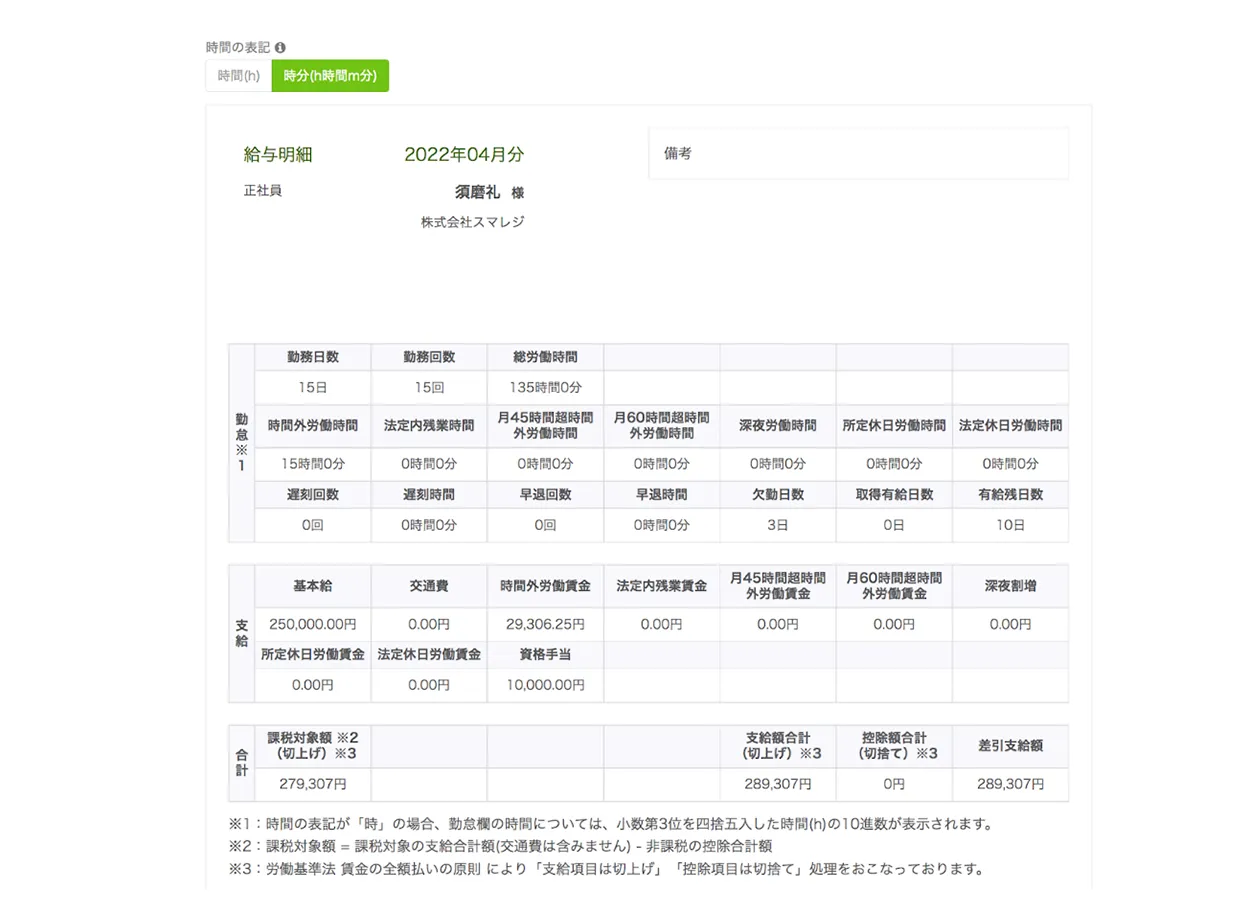1248x923 pixels.
Task: Click the 250,000.00円 base salary value
Action: [x=313, y=624]
